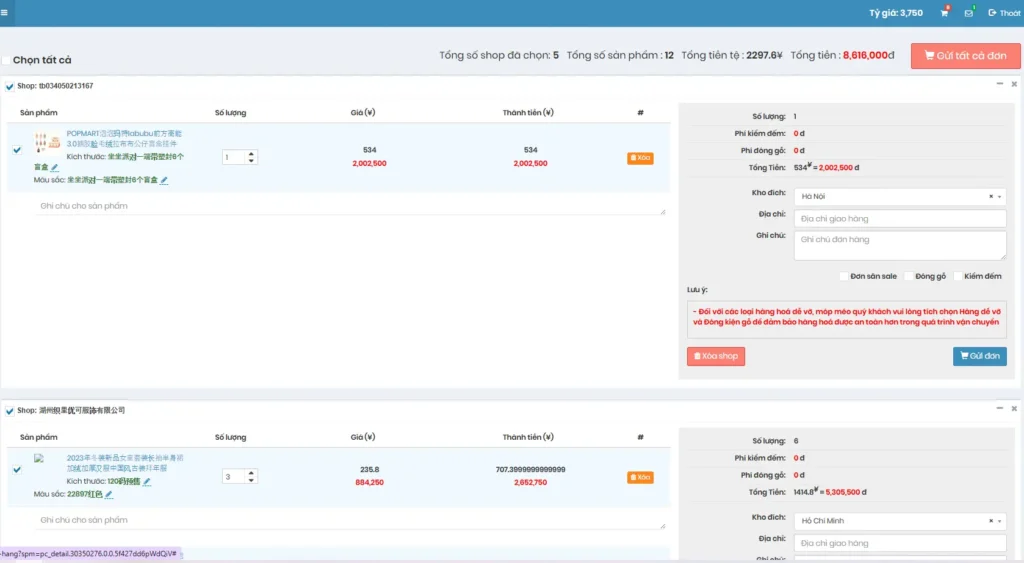Click the POPMART product thumbnail
Image resolution: width=1024 pixels, height=563 pixels.
pyautogui.click(x=47, y=142)
